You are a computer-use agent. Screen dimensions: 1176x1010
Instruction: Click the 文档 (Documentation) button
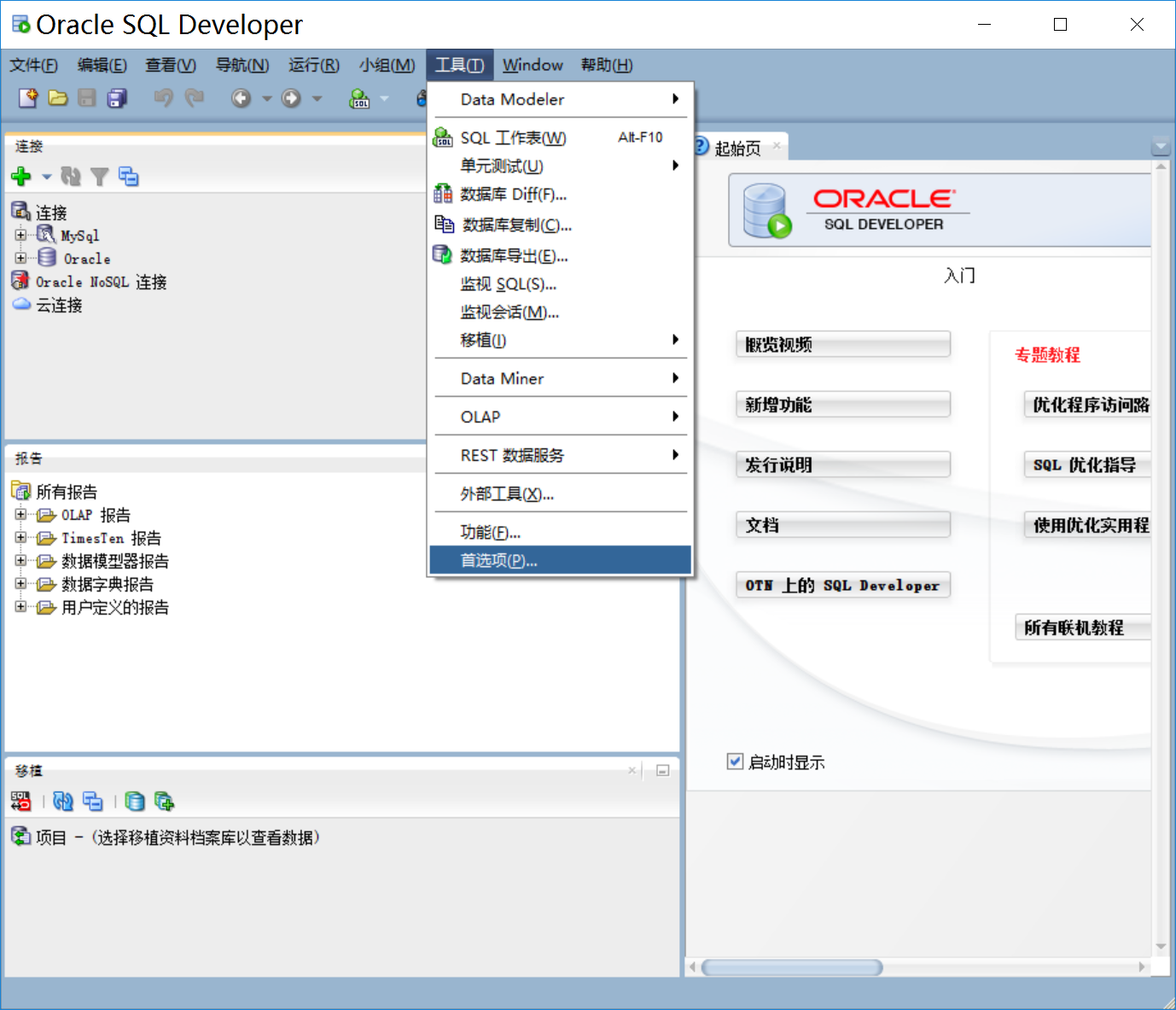pyautogui.click(x=843, y=525)
